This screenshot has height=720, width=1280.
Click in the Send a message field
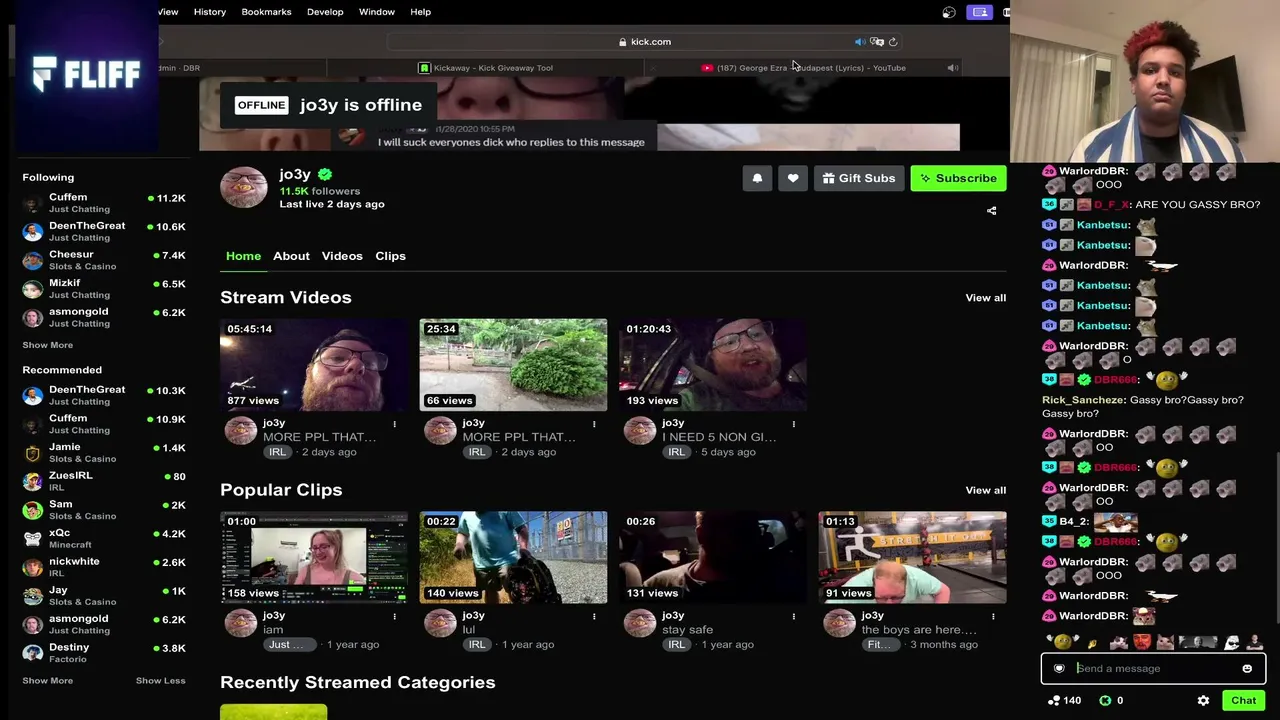(x=1154, y=669)
